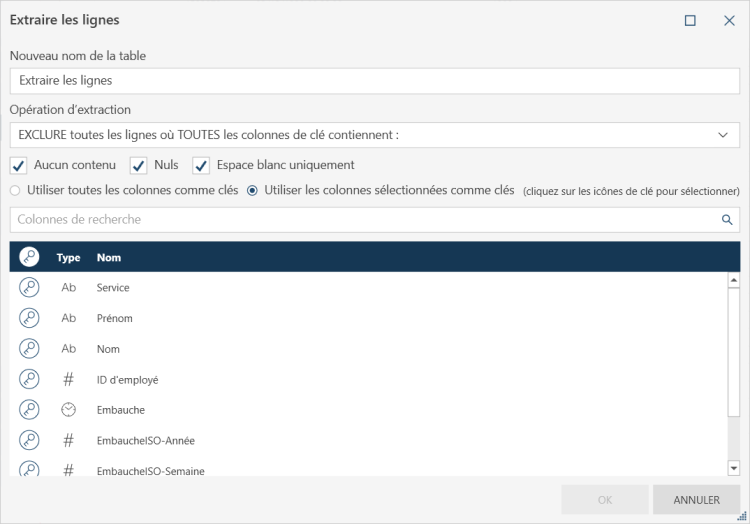Click the ANNULER button
Screen dimensions: 750x524
[696, 500]
